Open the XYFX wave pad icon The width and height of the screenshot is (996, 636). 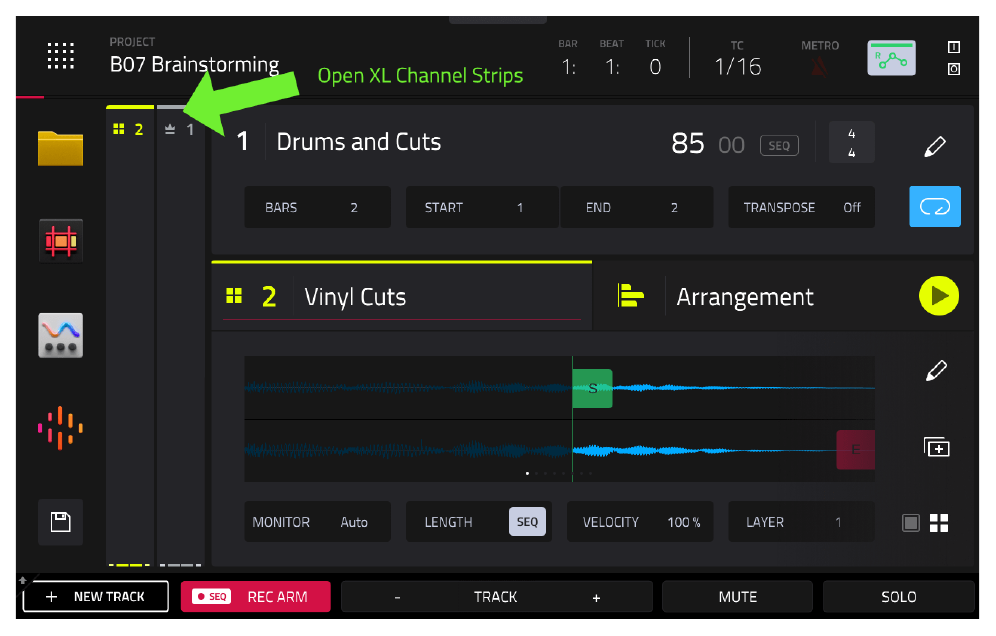coord(60,335)
